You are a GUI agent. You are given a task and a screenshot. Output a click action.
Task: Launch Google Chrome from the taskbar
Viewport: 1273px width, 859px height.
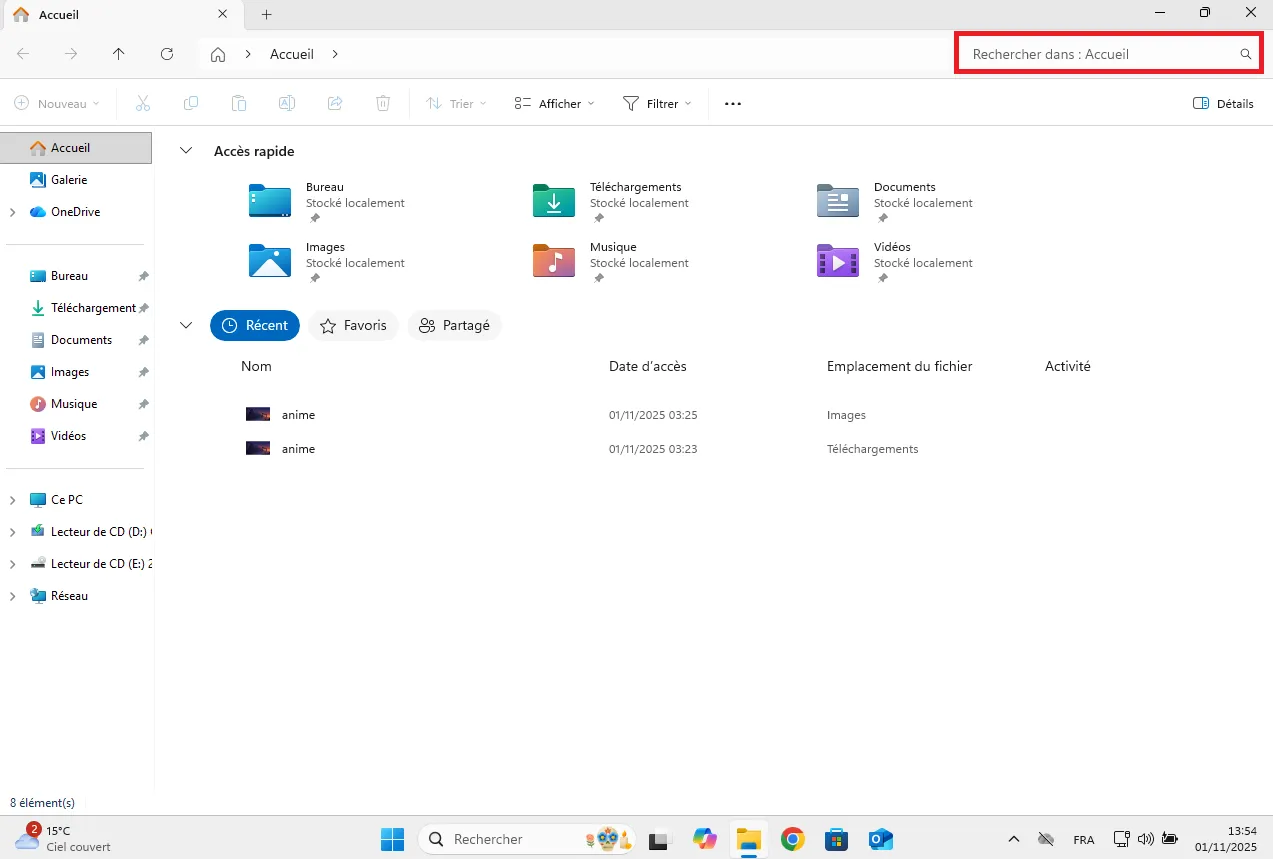793,839
